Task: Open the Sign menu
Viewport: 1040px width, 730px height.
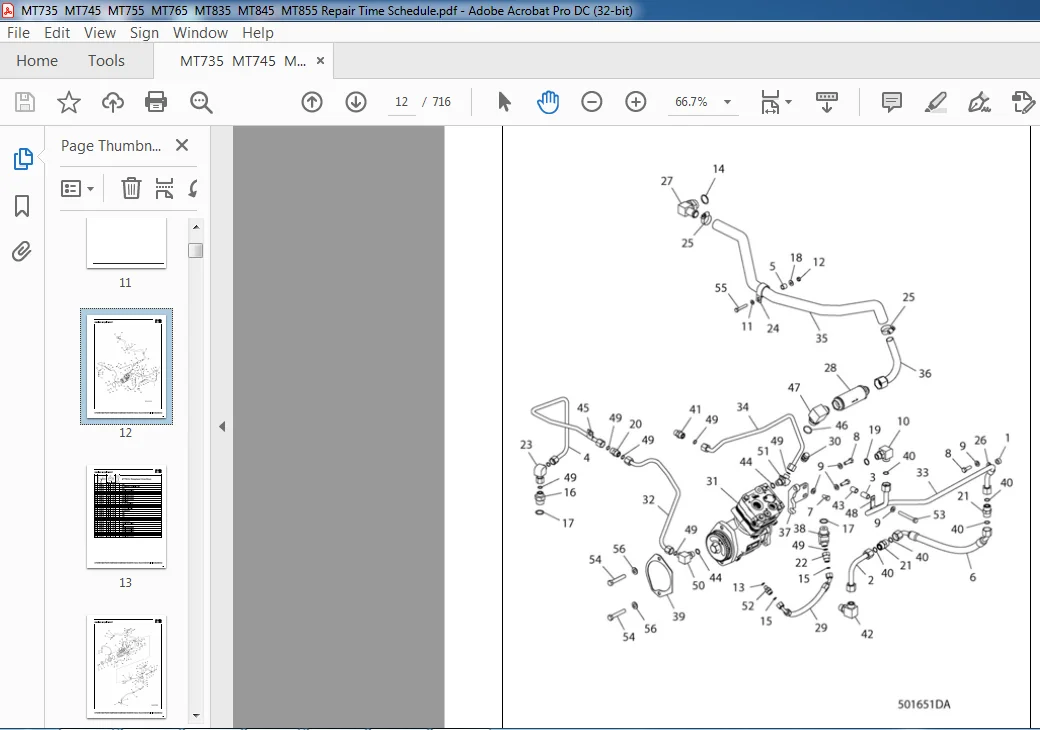Action: pos(144,32)
